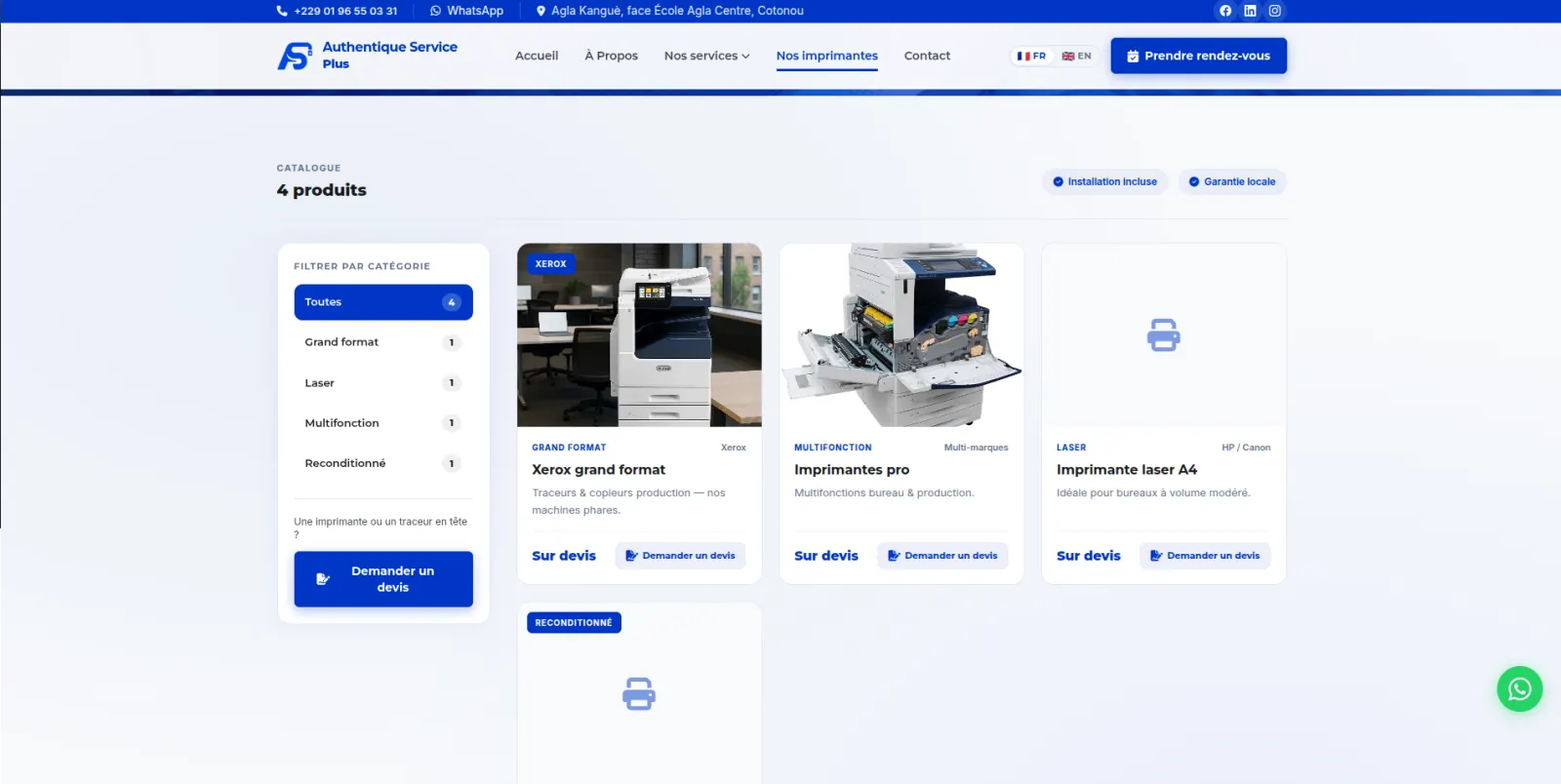Expand the Nos services dropdown menu

coord(706,56)
